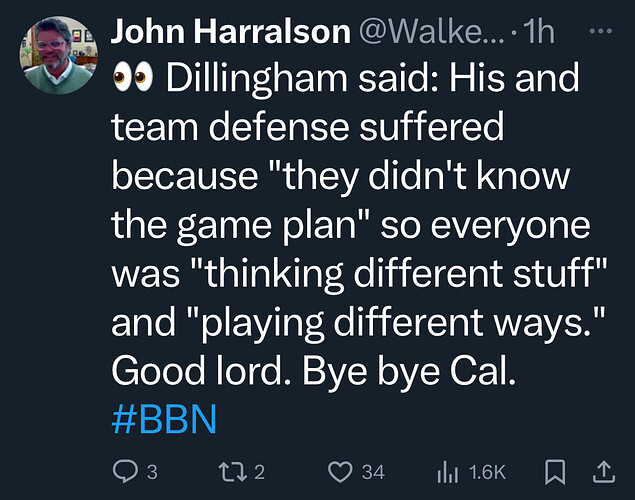The width and height of the screenshot is (635, 500).
Task: Click the retweet count number 2
Action: (260, 472)
